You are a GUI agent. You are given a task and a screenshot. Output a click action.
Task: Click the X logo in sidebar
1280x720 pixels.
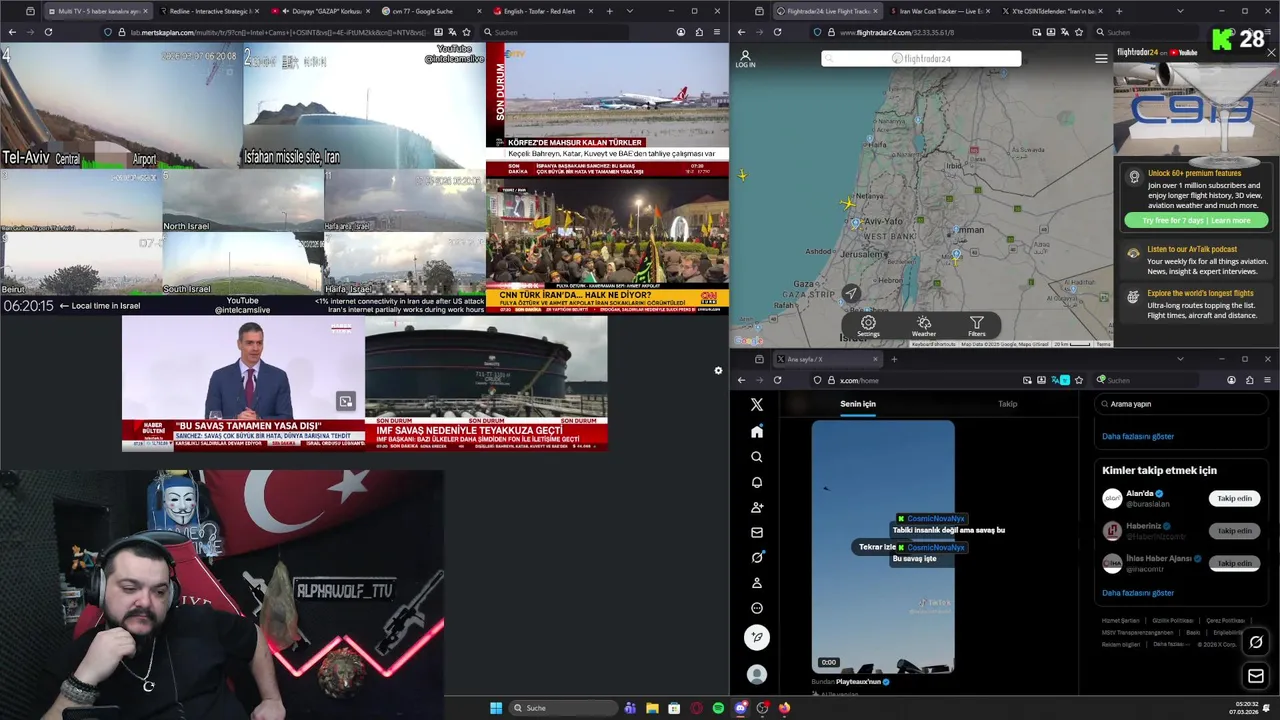coord(757,404)
